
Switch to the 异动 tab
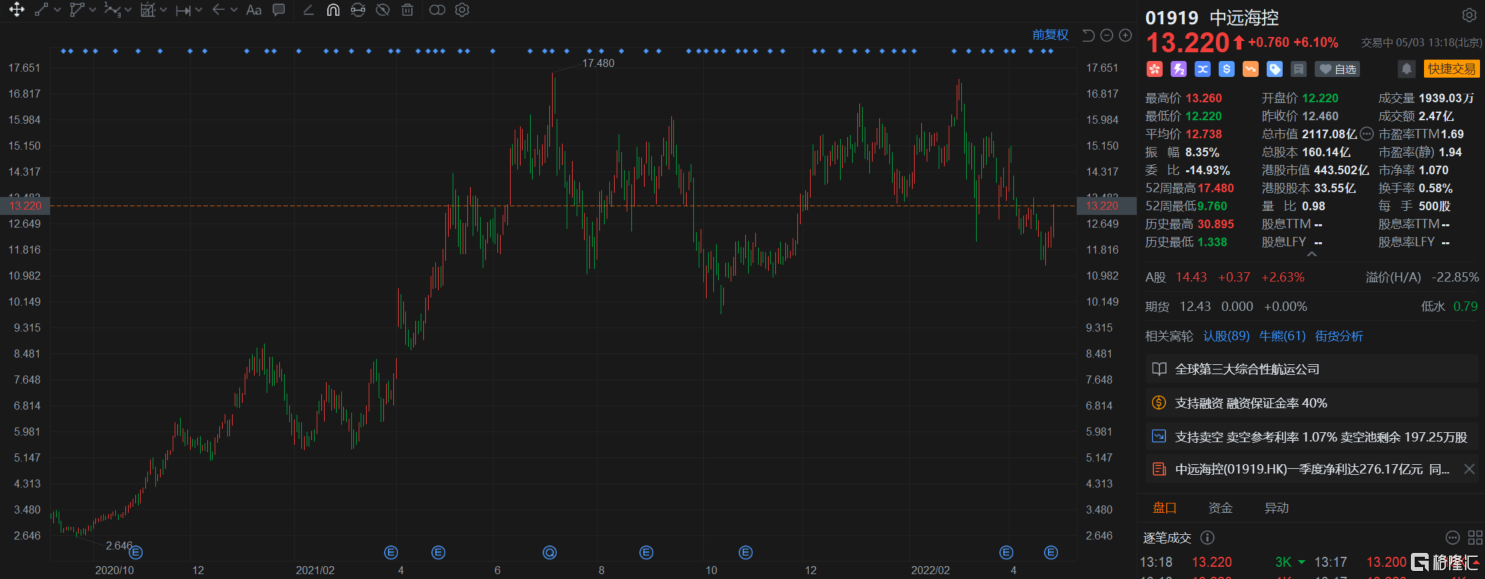coord(1276,508)
